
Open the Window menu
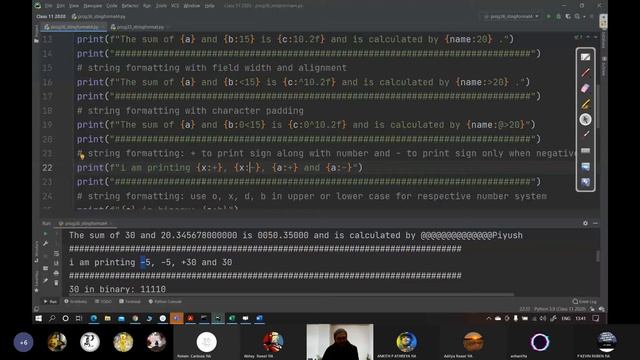point(191,6)
